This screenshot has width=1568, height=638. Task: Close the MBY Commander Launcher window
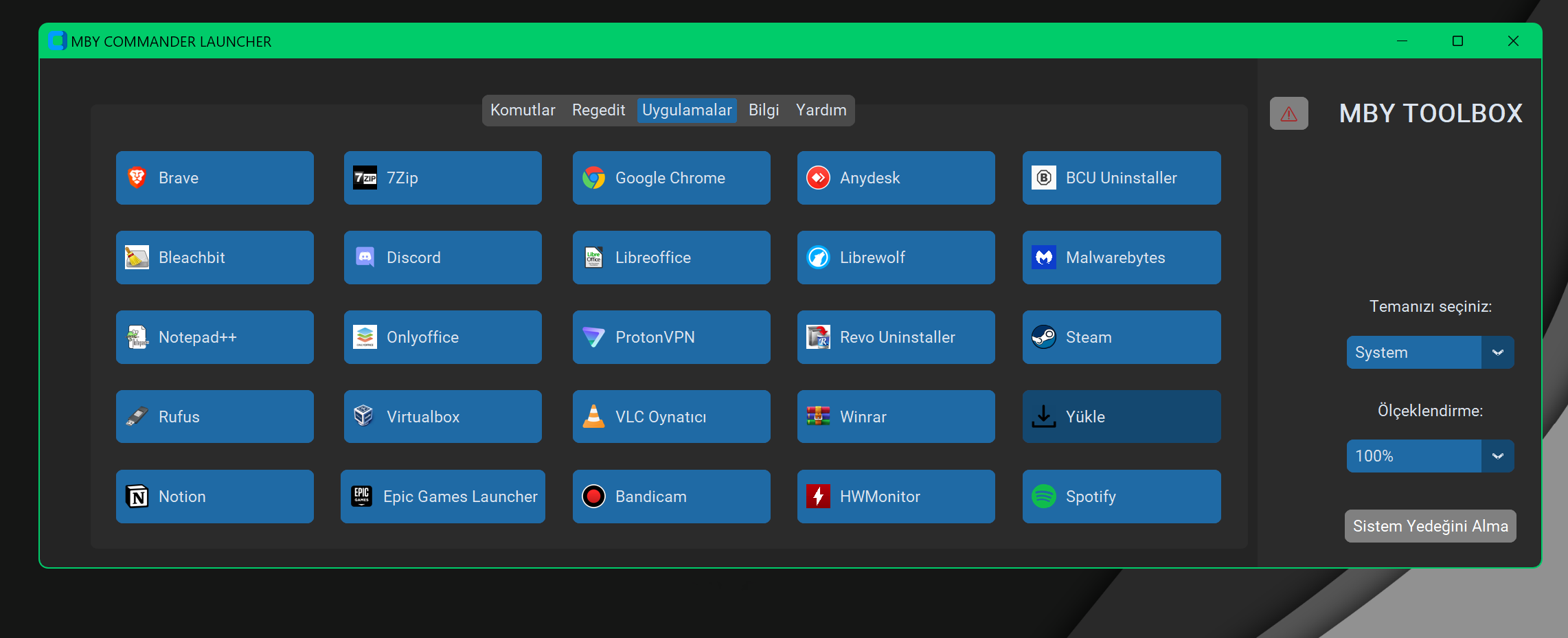1513,41
